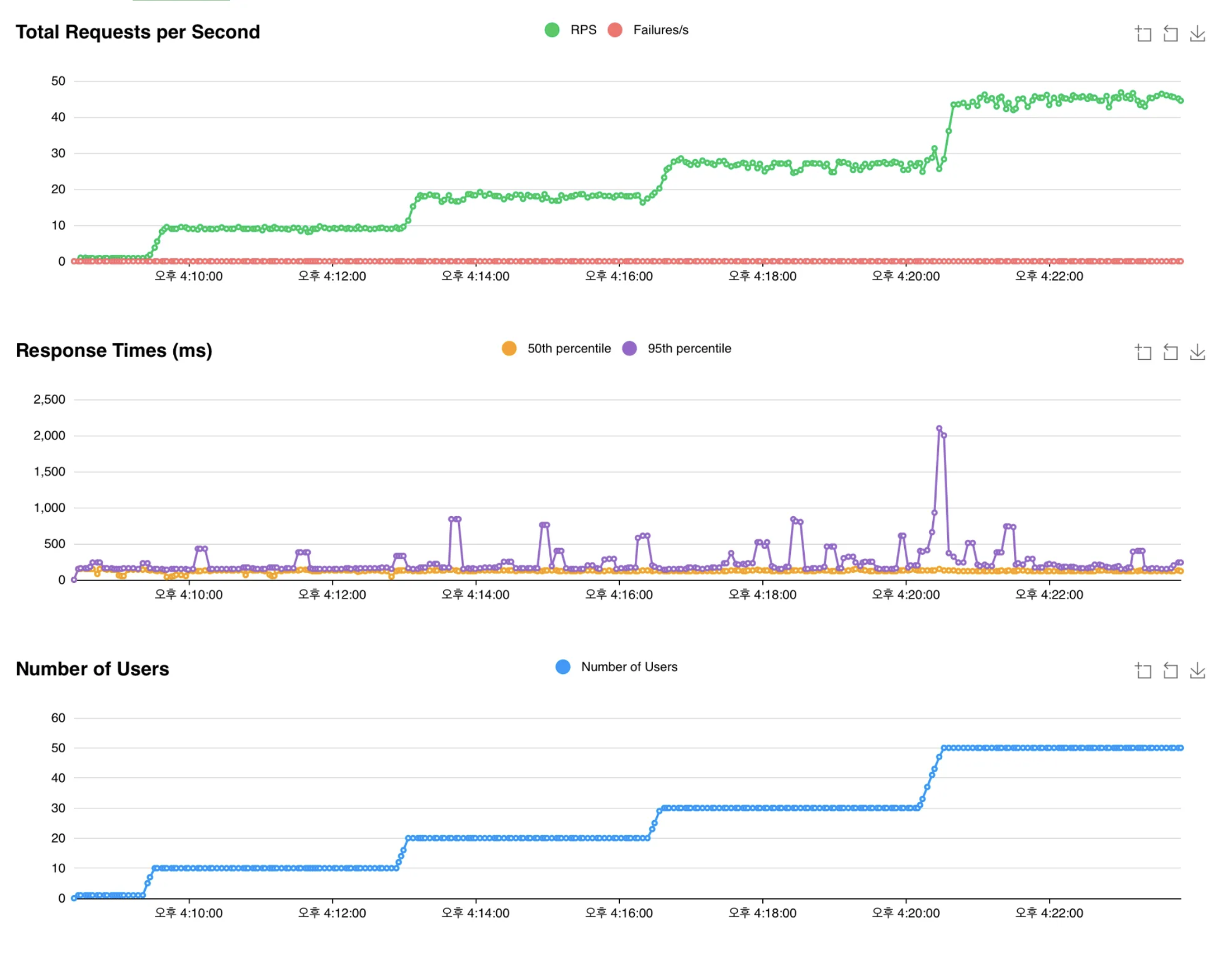
Task: Activate zoom tool on Number of Users chart
Action: pos(1144,671)
